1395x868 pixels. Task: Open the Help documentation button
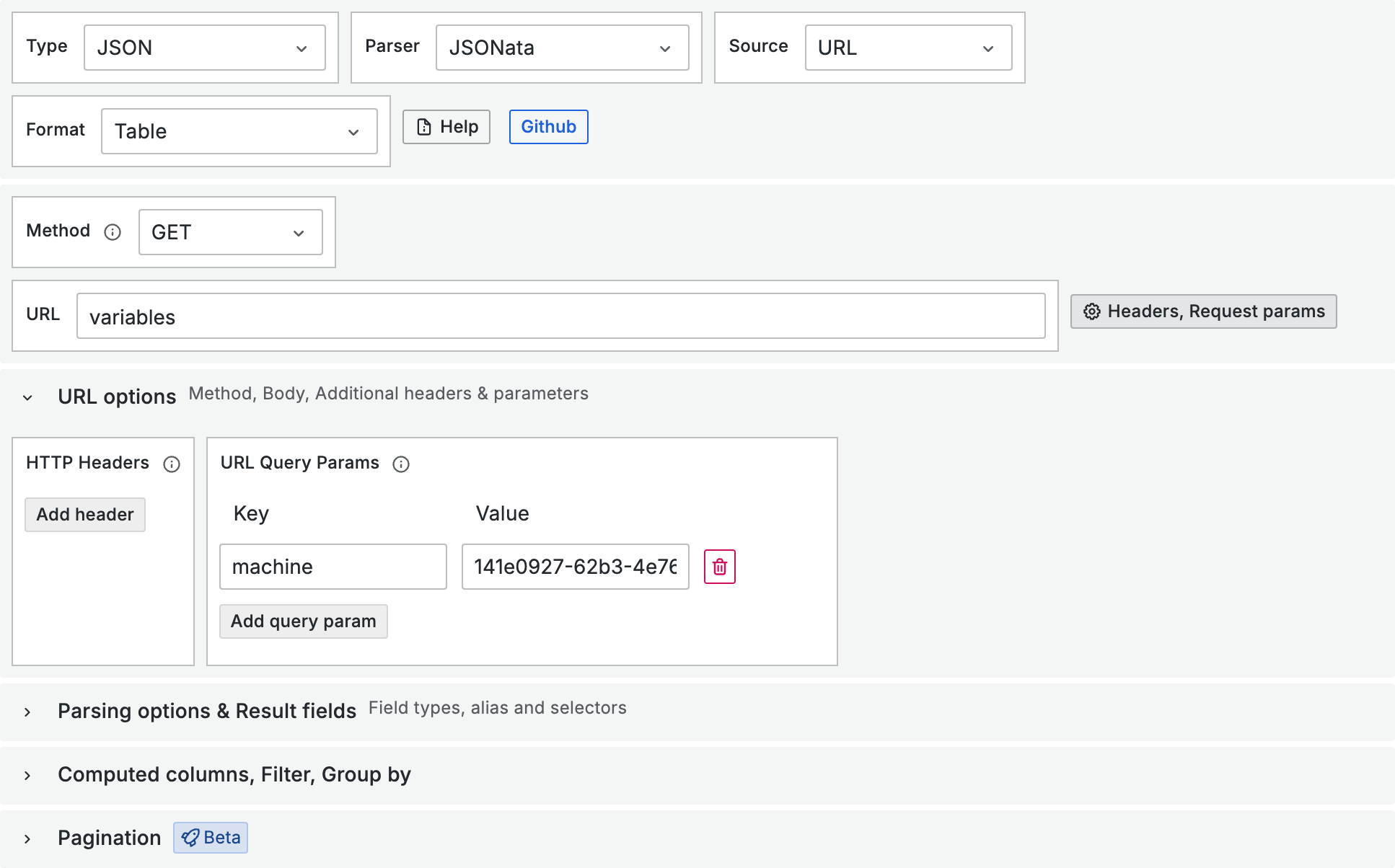click(446, 127)
